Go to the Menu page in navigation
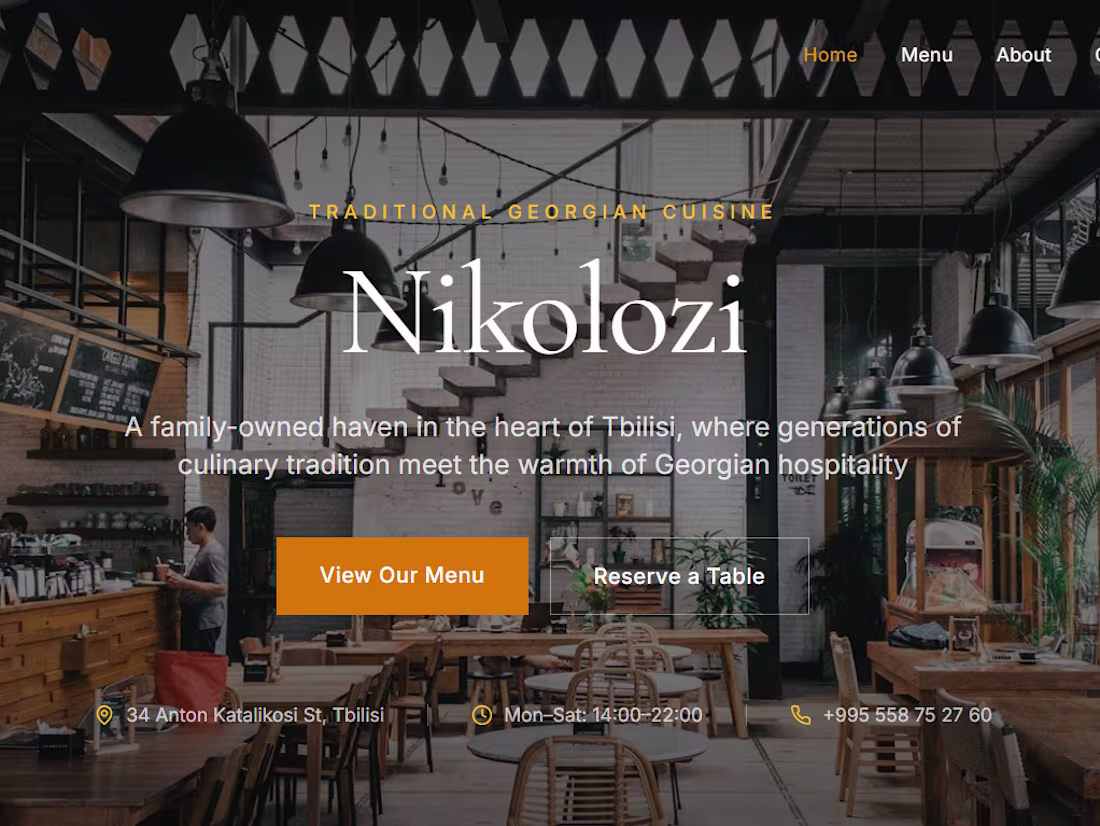 pos(927,55)
